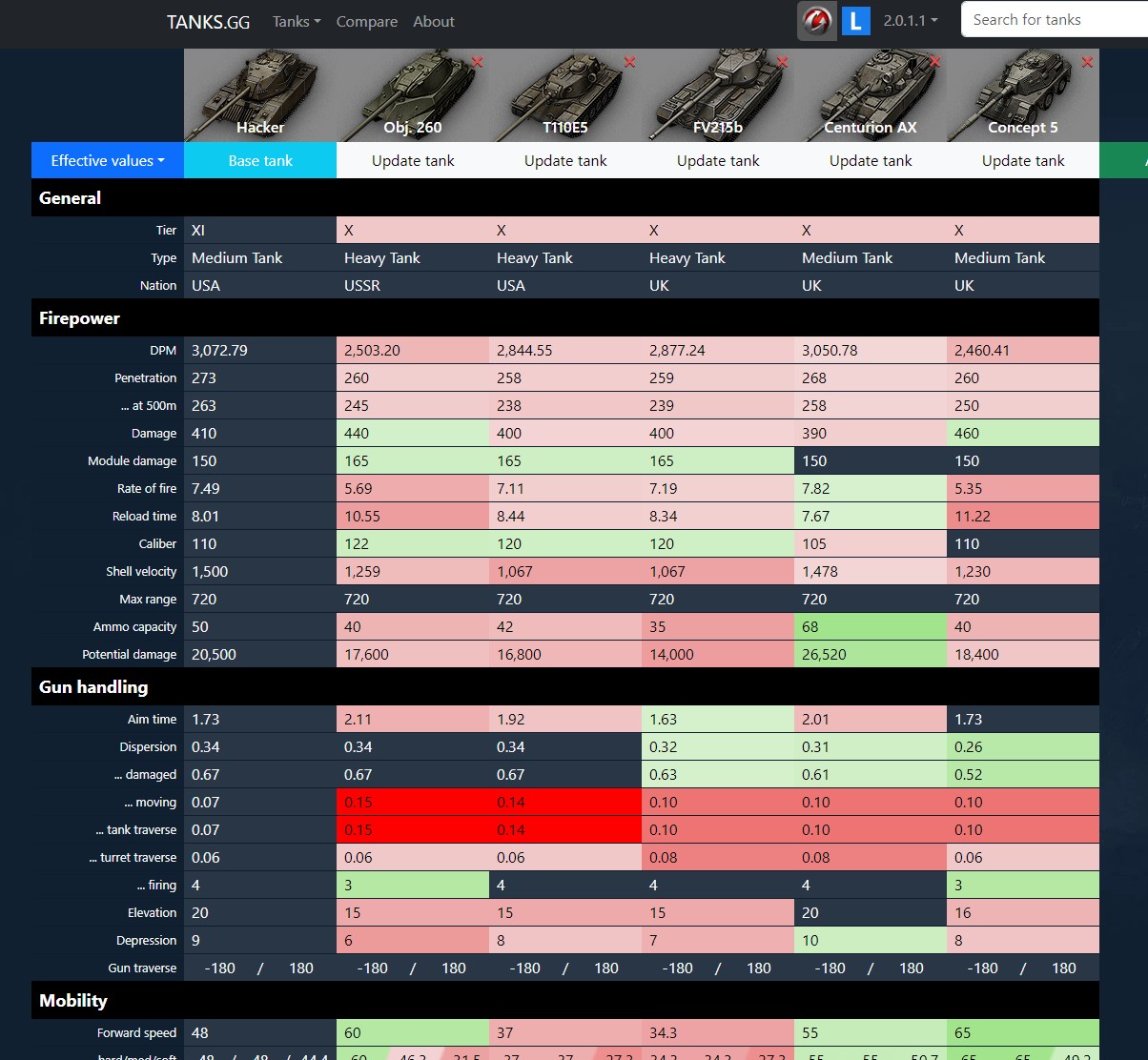
Task: Click Hacker tier XI cell
Action: pyautogui.click(x=260, y=230)
